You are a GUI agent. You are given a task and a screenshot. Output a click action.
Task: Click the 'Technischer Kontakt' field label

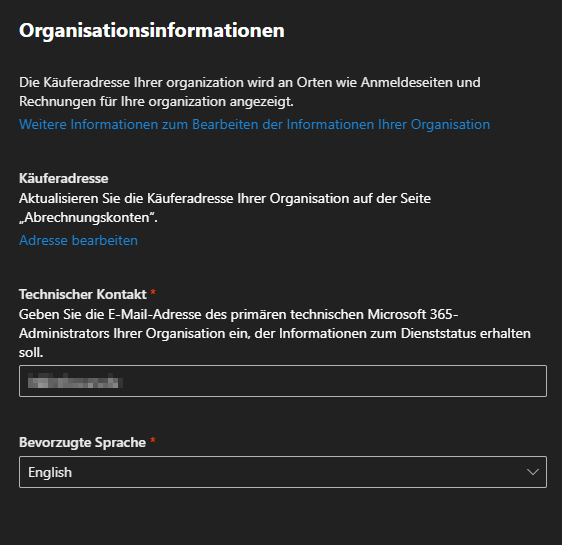(83, 294)
